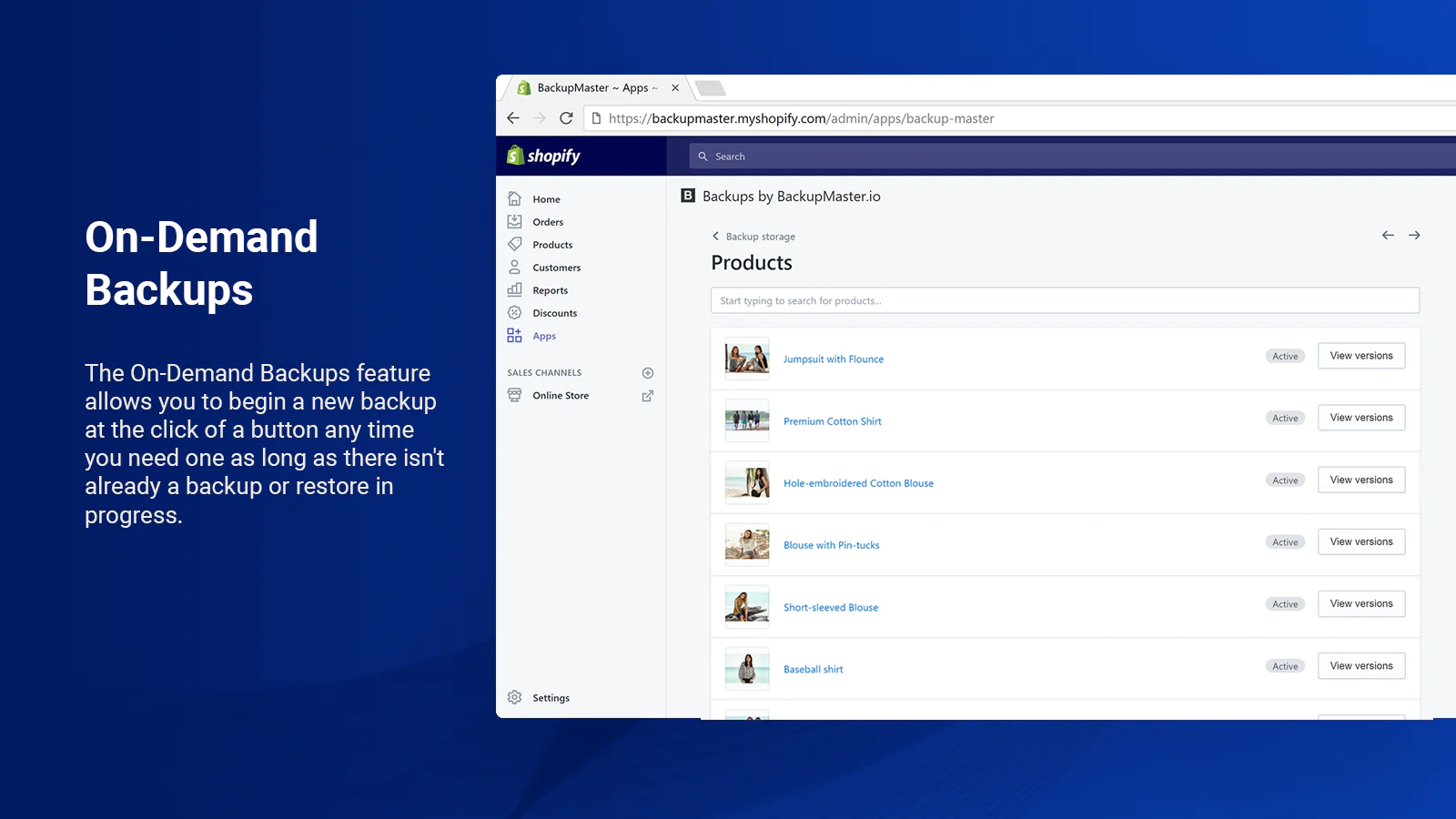Screen dimensions: 1456x819
Task: Click Blouse with Pin-tucks thumbnail
Action: point(747,544)
